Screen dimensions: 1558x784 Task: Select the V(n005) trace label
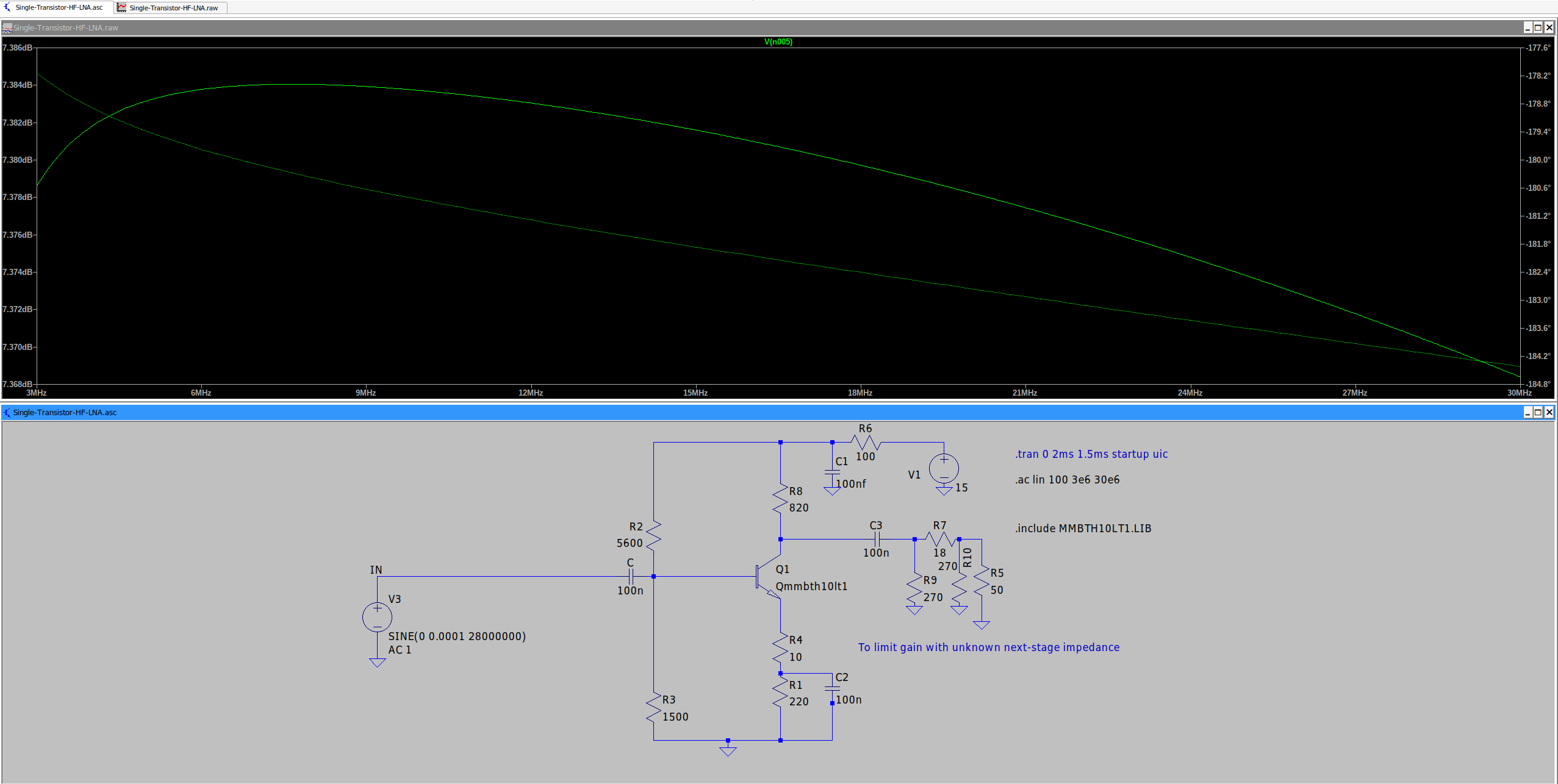[x=778, y=41]
